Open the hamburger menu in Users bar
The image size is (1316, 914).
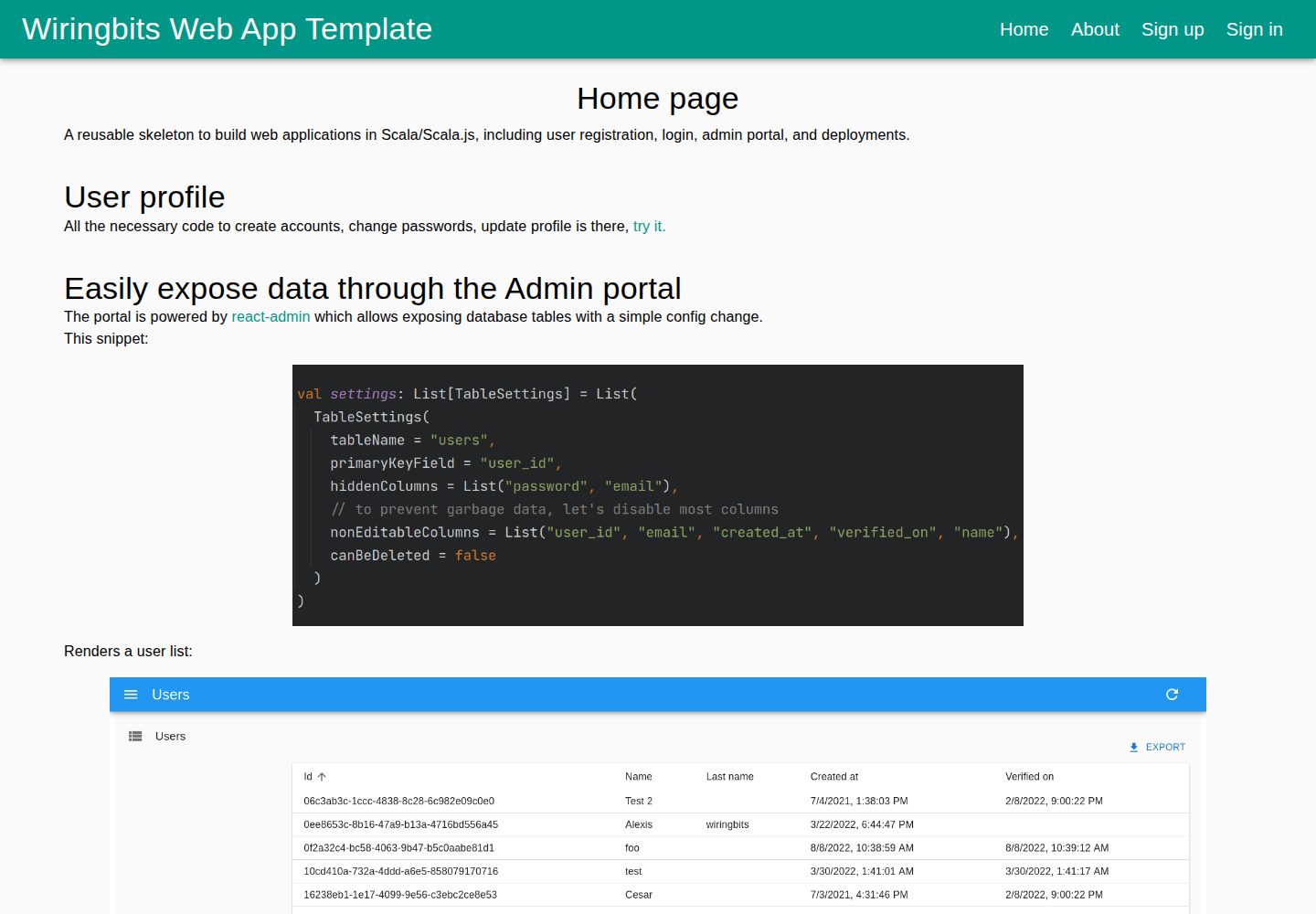(x=131, y=695)
